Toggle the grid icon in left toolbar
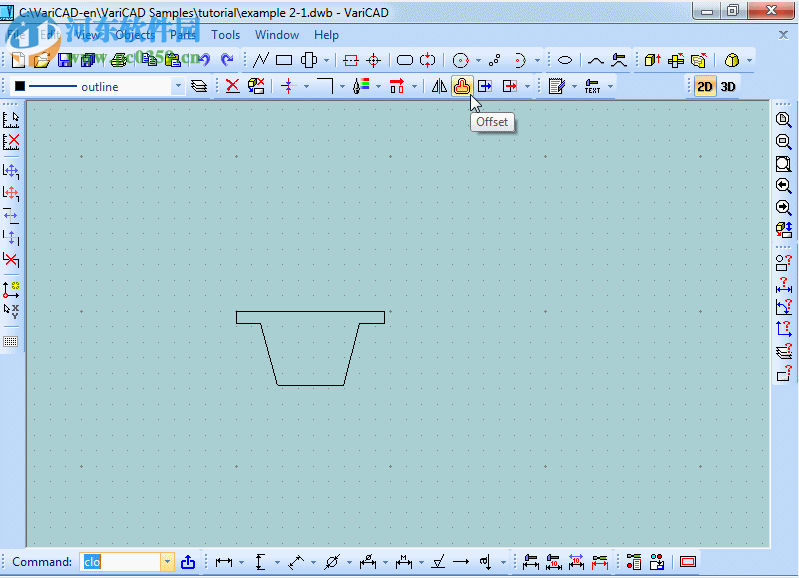 click(11, 341)
